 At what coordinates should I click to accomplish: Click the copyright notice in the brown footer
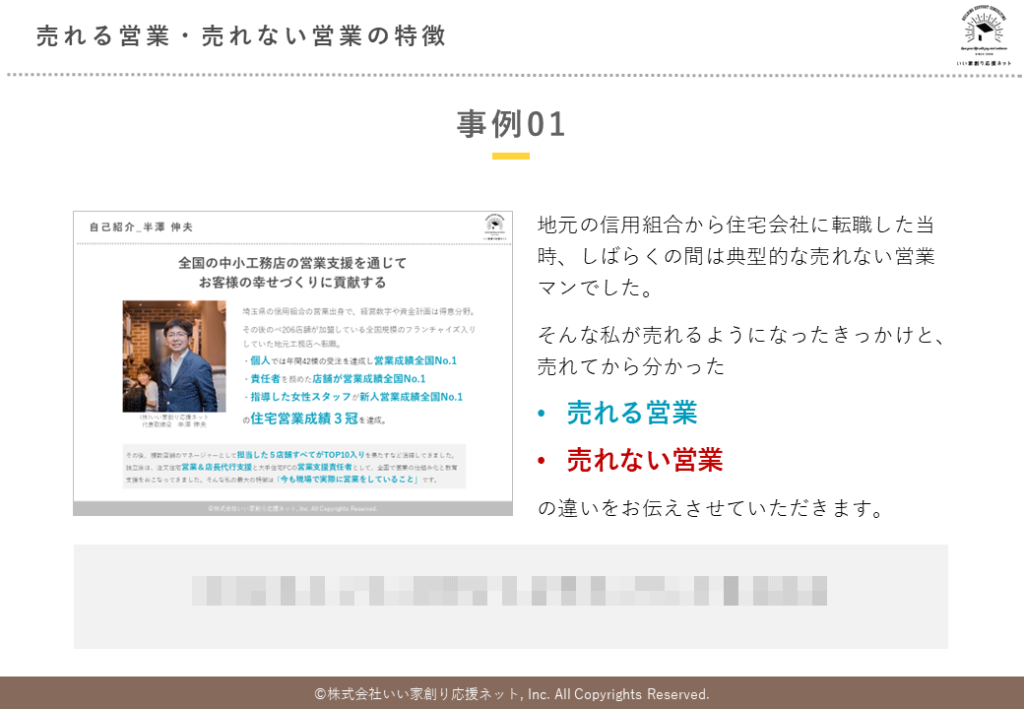[x=511, y=694]
